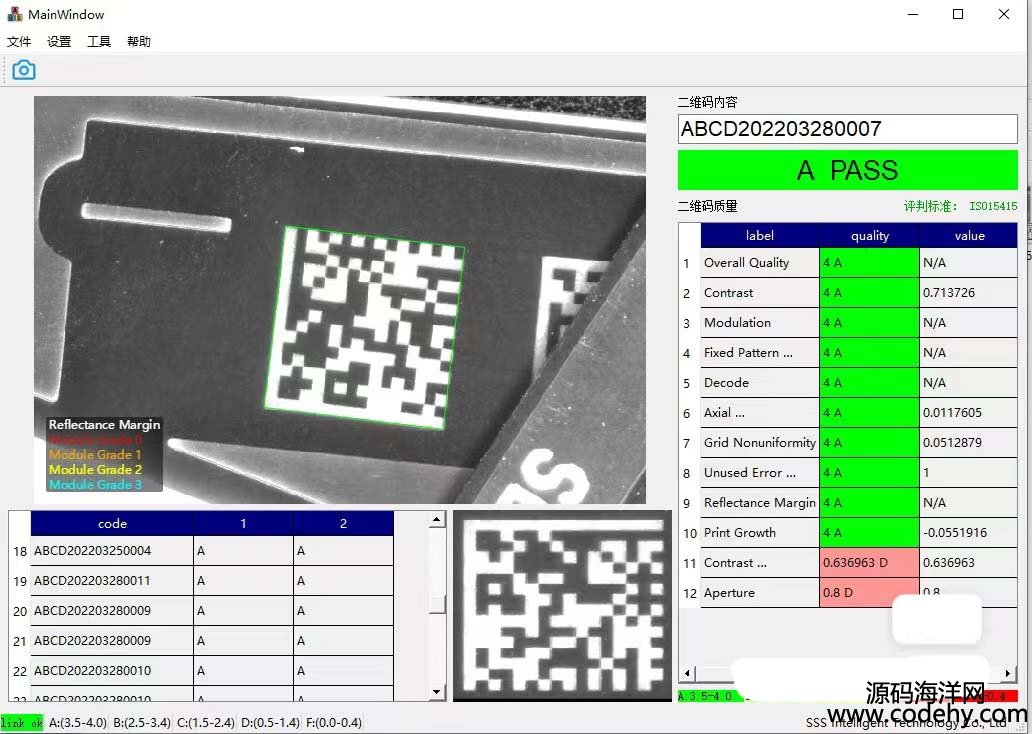The width and height of the screenshot is (1032, 734).
Task: Select the Decode row label
Action: tap(726, 382)
